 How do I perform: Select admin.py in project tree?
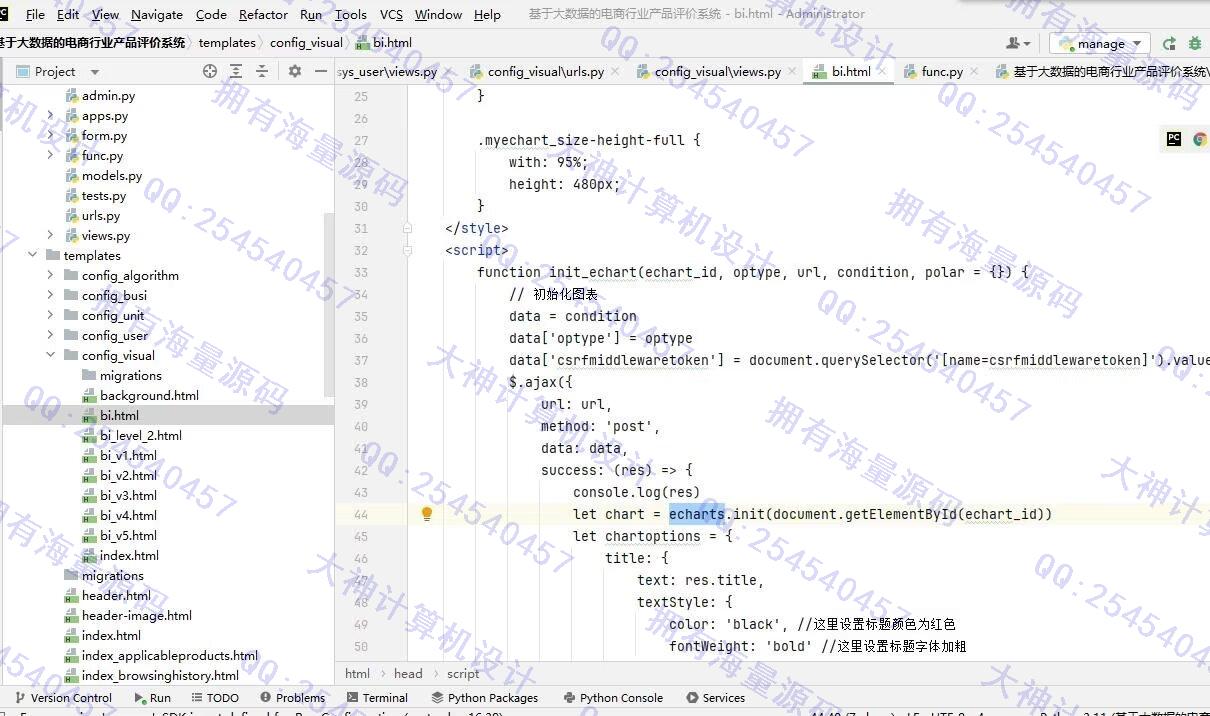pyautogui.click(x=108, y=95)
